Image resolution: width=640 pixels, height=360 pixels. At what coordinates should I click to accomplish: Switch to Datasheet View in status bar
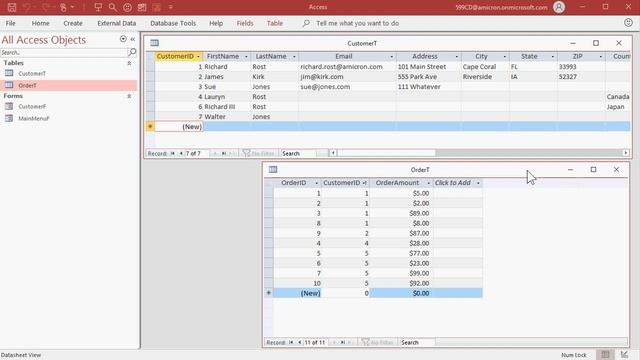pyautogui.click(x=605, y=355)
